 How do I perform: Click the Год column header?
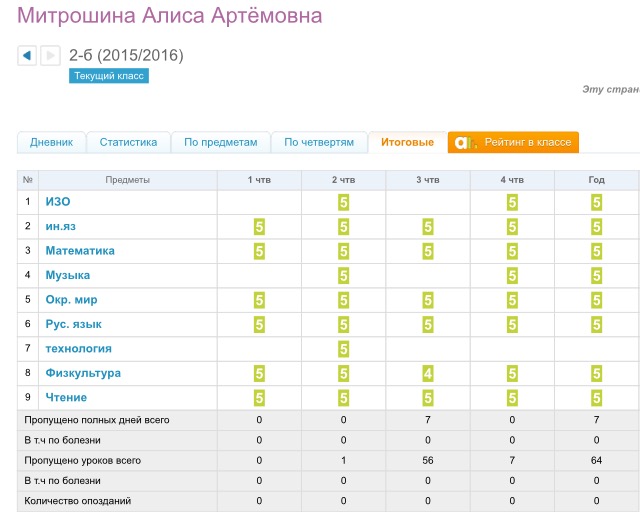coord(596,180)
